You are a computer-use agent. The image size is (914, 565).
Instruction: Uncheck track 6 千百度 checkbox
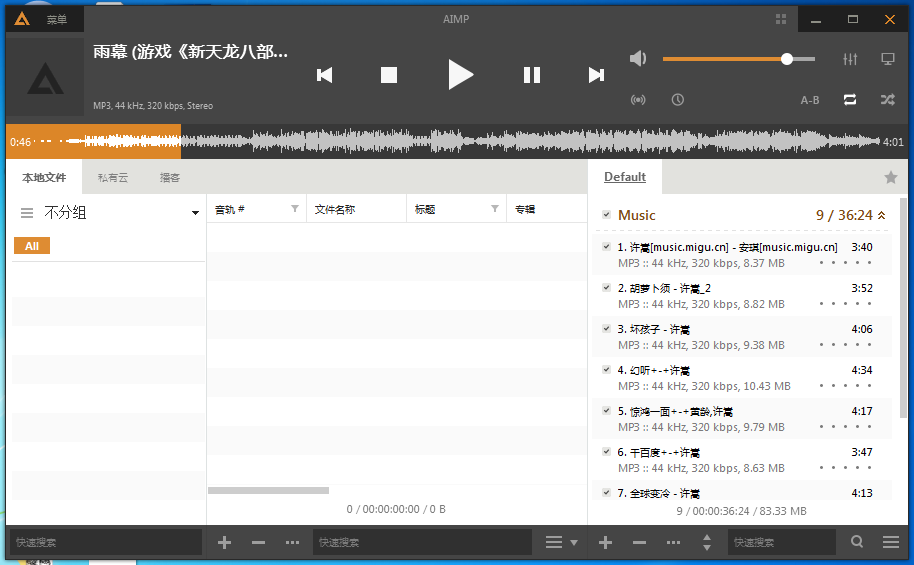tap(606, 451)
